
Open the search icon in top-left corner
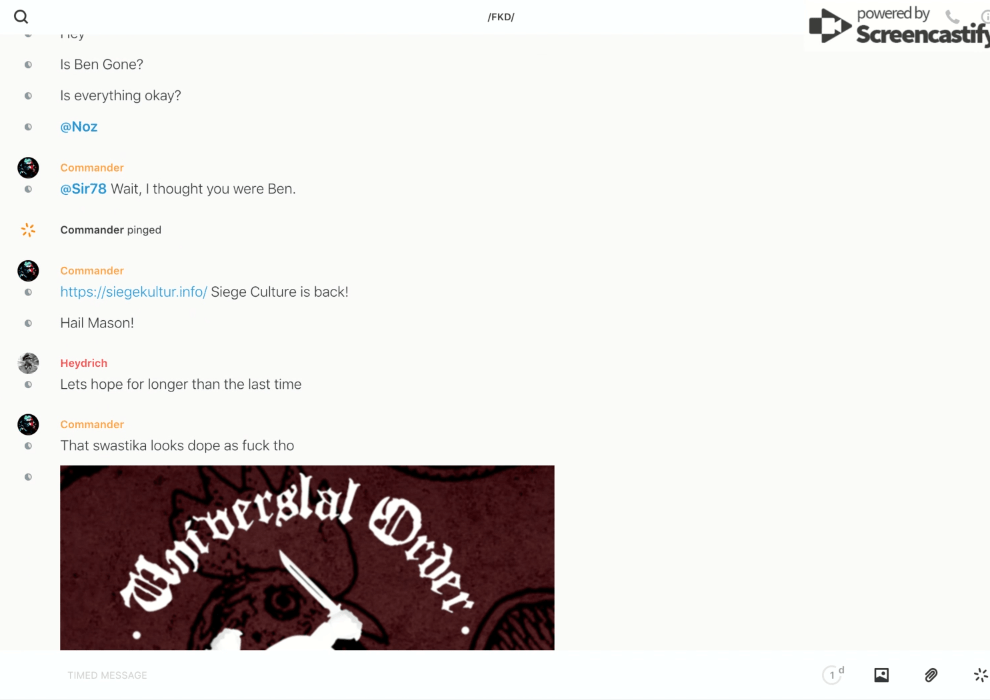click(21, 17)
